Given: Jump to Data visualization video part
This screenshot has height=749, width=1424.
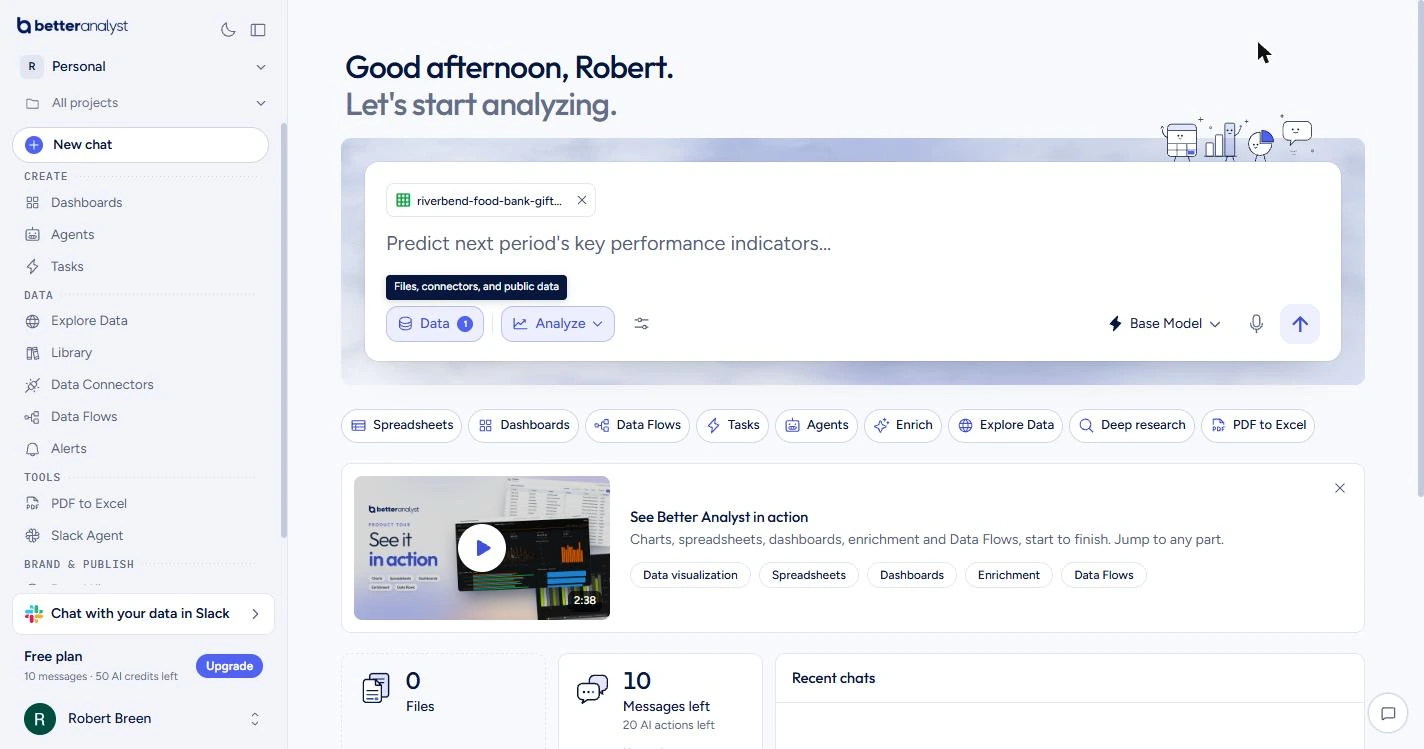Looking at the screenshot, I should tap(690, 575).
